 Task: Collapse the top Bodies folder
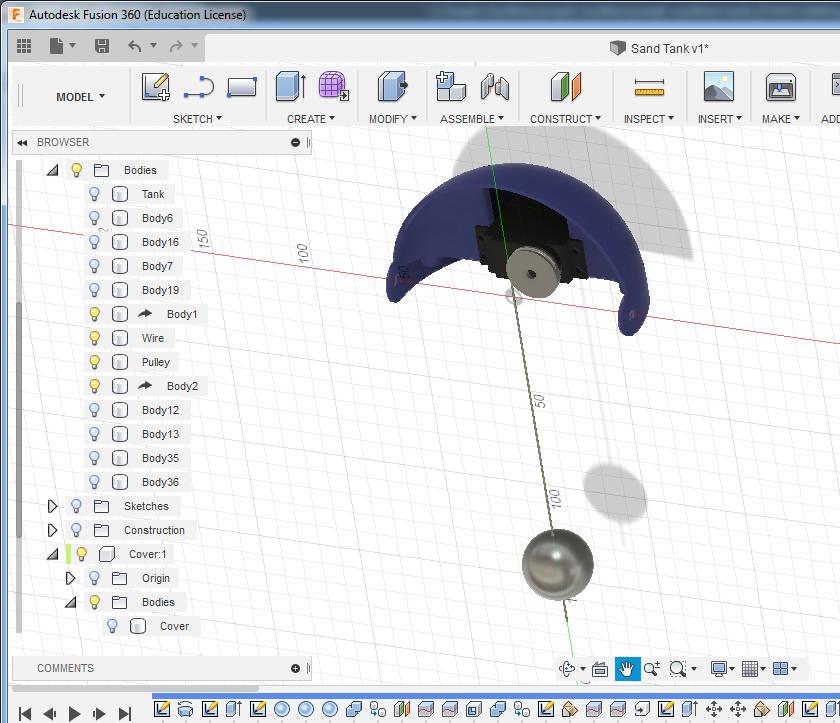click(52, 170)
